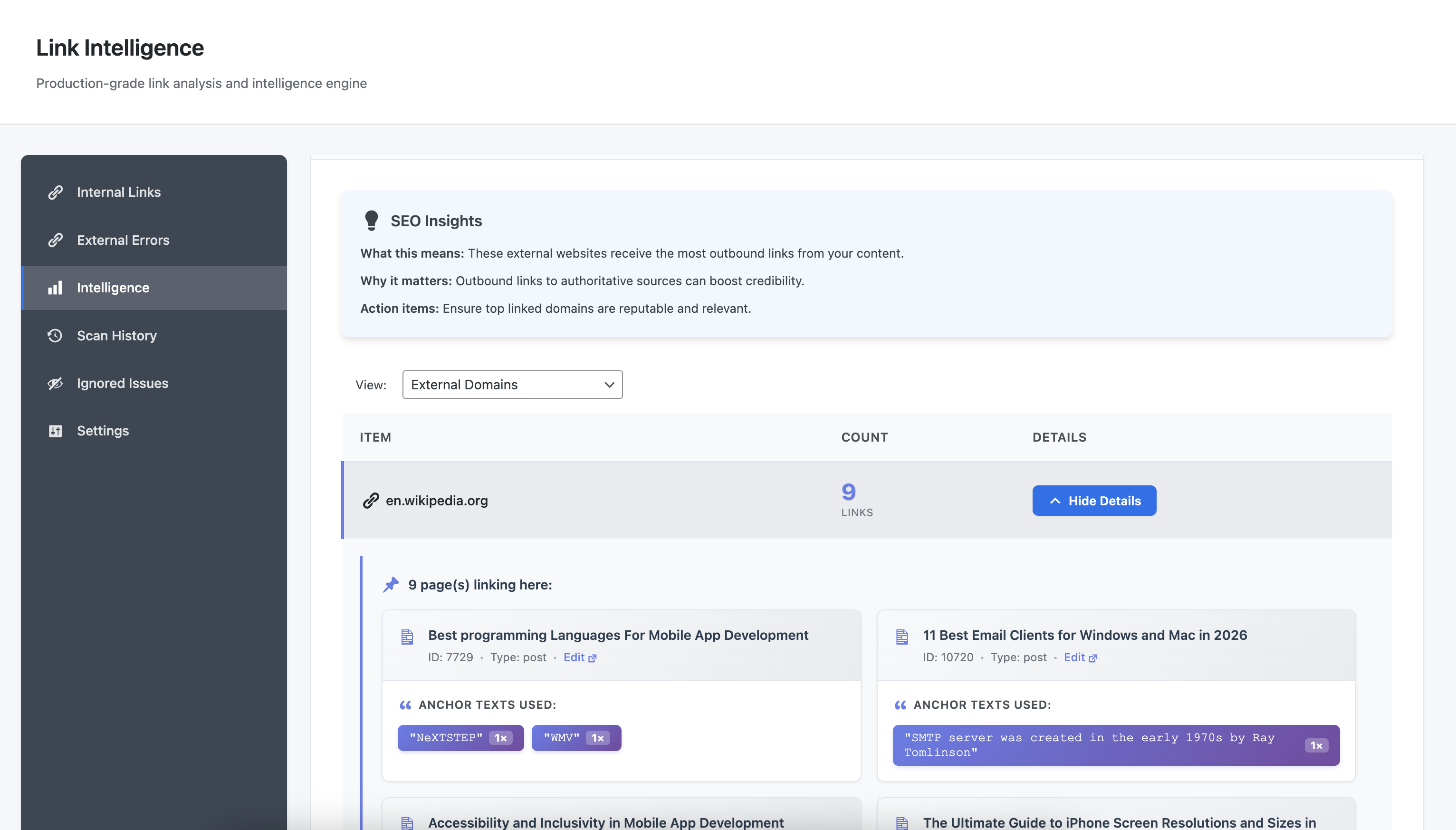Collapse en.wikipedia.org details via the chevron
This screenshot has height=830, width=1456.
pyautogui.click(x=1054, y=501)
